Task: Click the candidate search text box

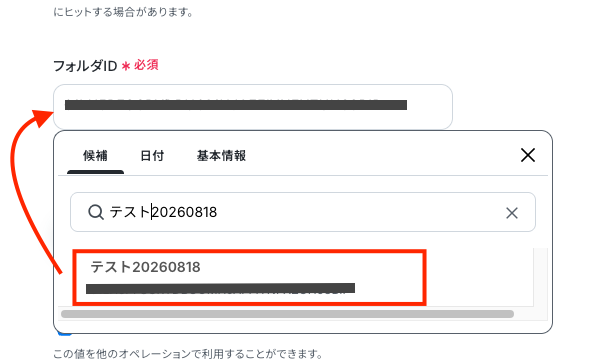Action: tap(303, 212)
